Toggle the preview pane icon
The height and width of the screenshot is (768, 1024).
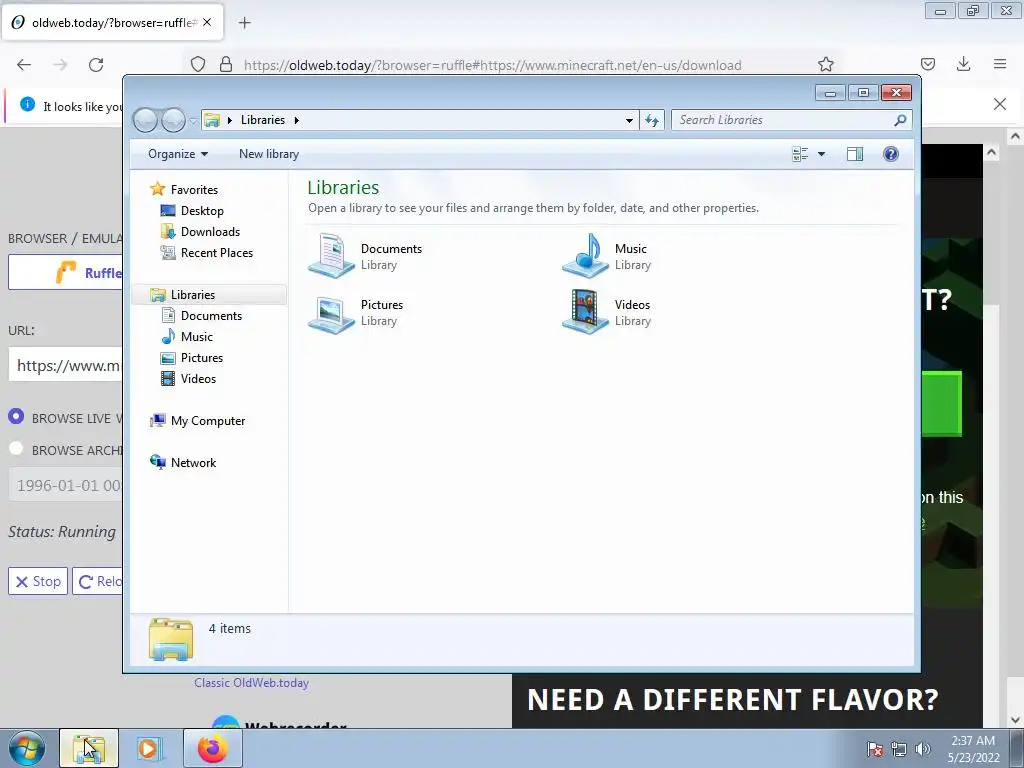click(855, 154)
